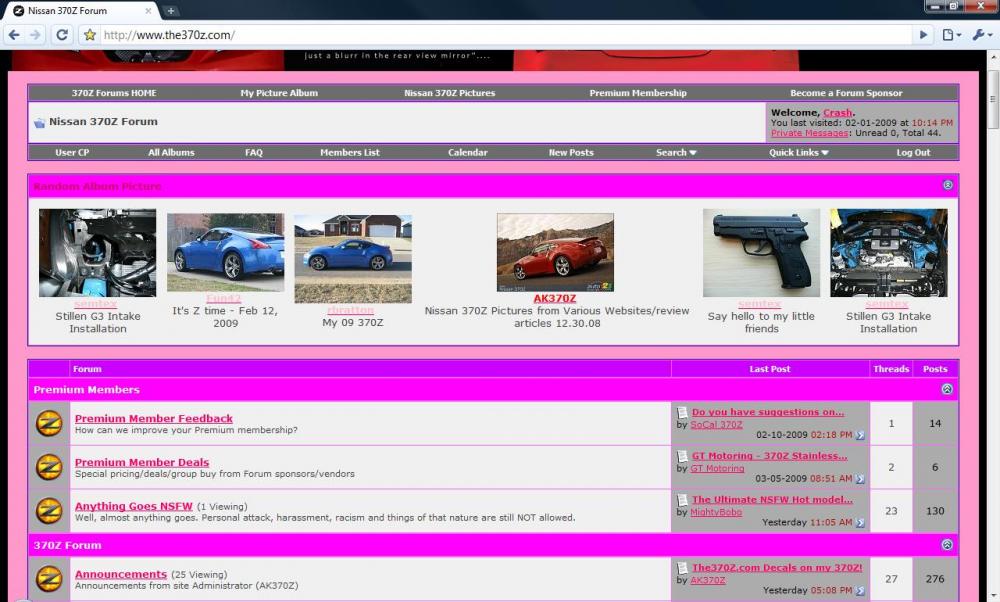Open 'It's Z time - Feb 12, 2009' thumbnail
The image size is (1000, 602).
point(226,253)
